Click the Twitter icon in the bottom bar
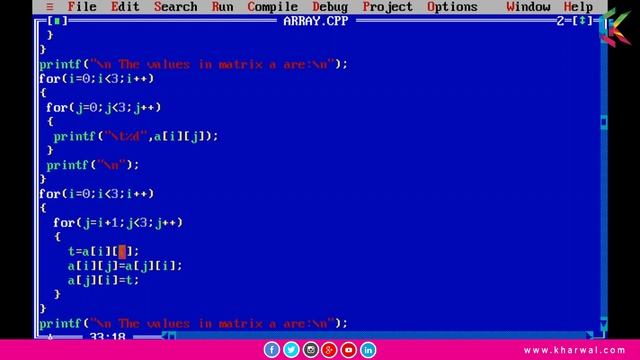640x360 pixels. pos(291,350)
